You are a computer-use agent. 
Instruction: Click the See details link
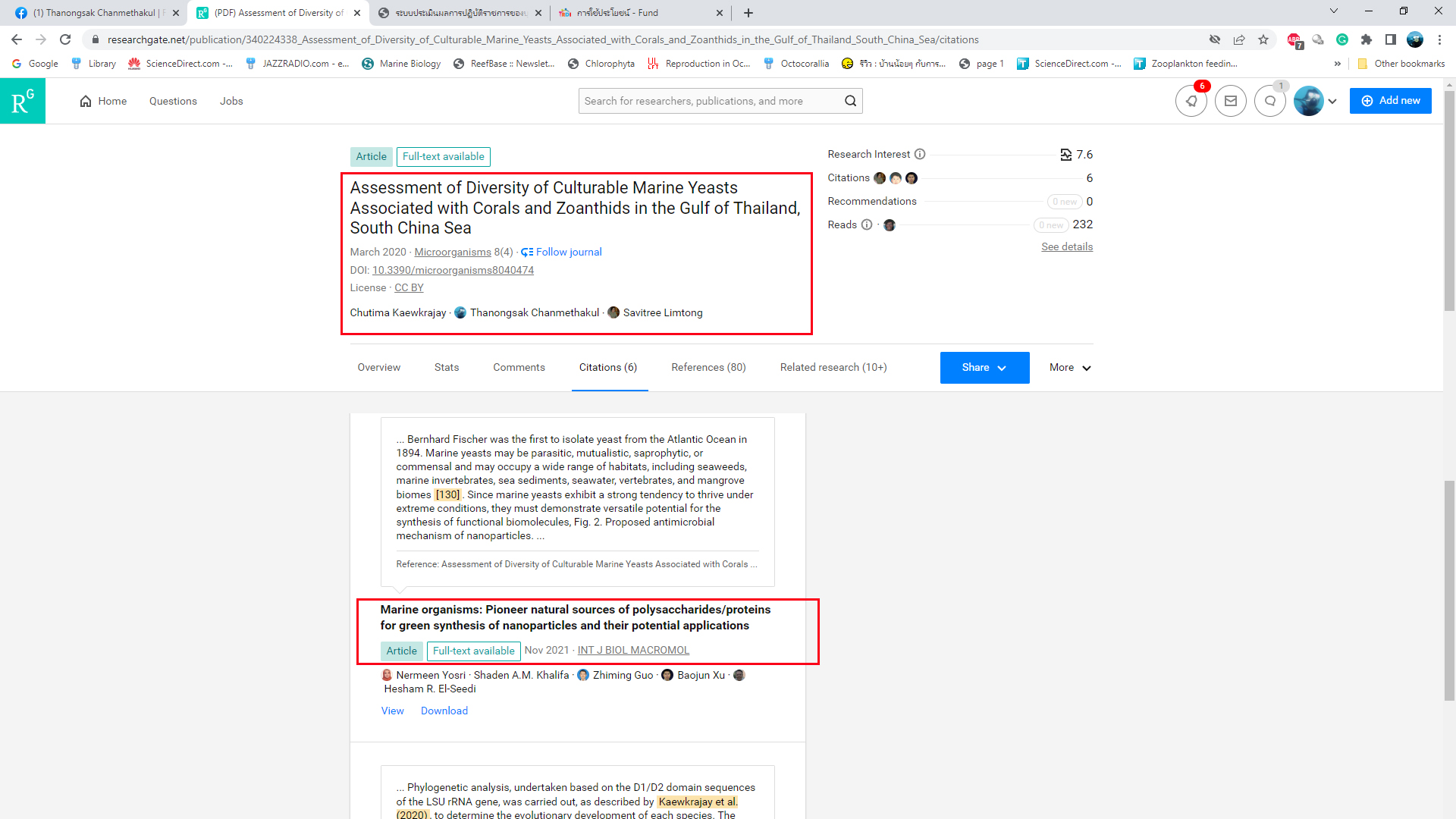pyautogui.click(x=1067, y=246)
